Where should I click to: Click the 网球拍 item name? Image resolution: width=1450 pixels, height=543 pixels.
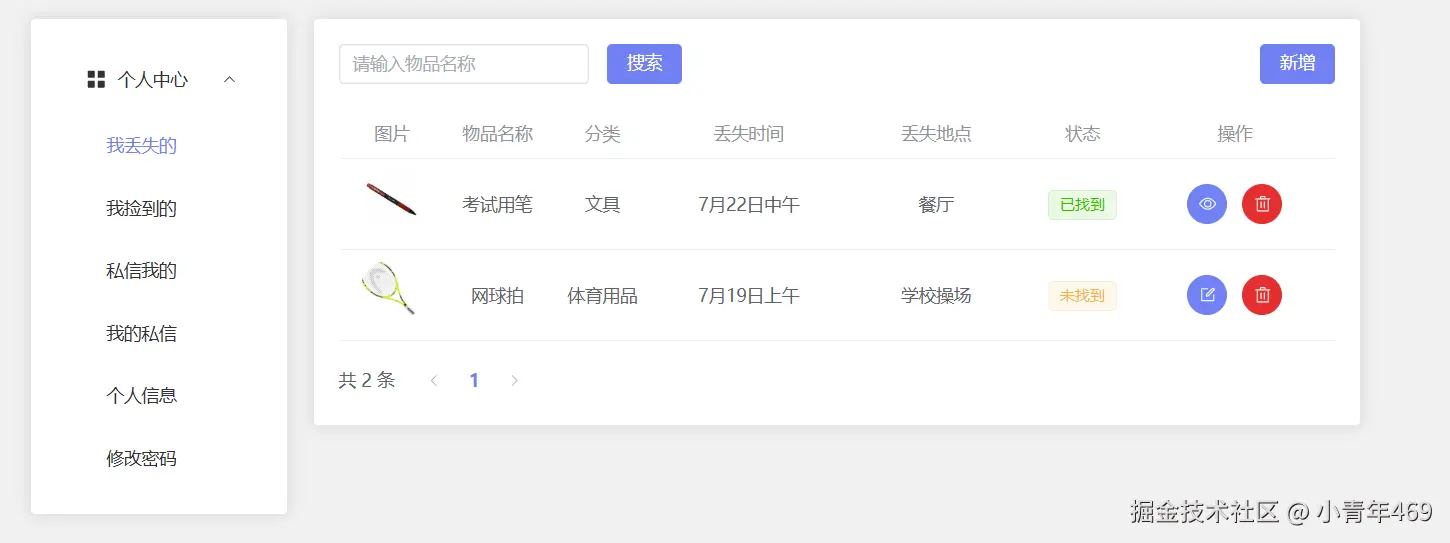497,296
